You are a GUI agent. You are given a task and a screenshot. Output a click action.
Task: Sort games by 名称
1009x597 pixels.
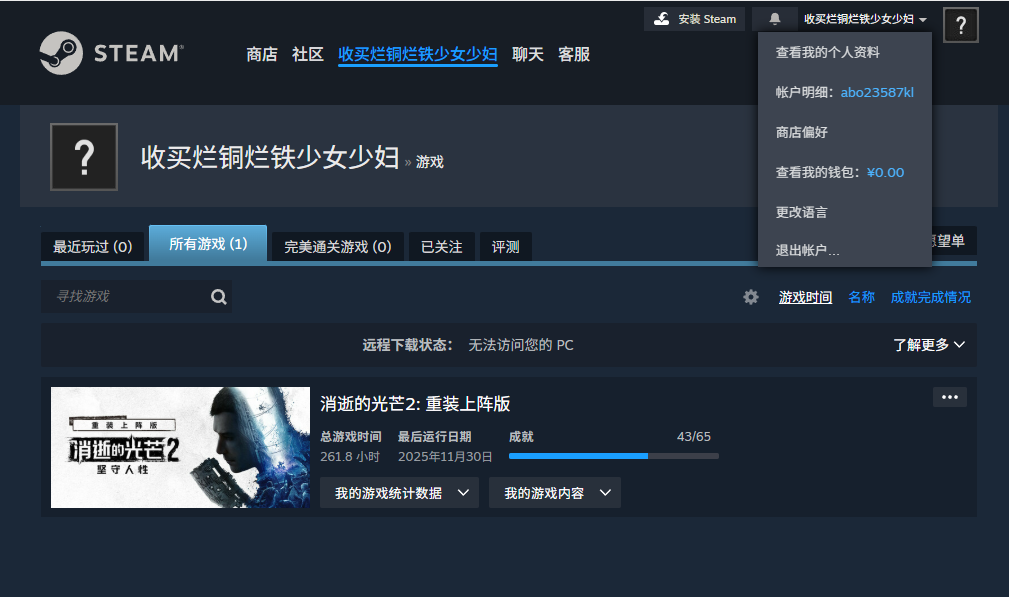(860, 297)
